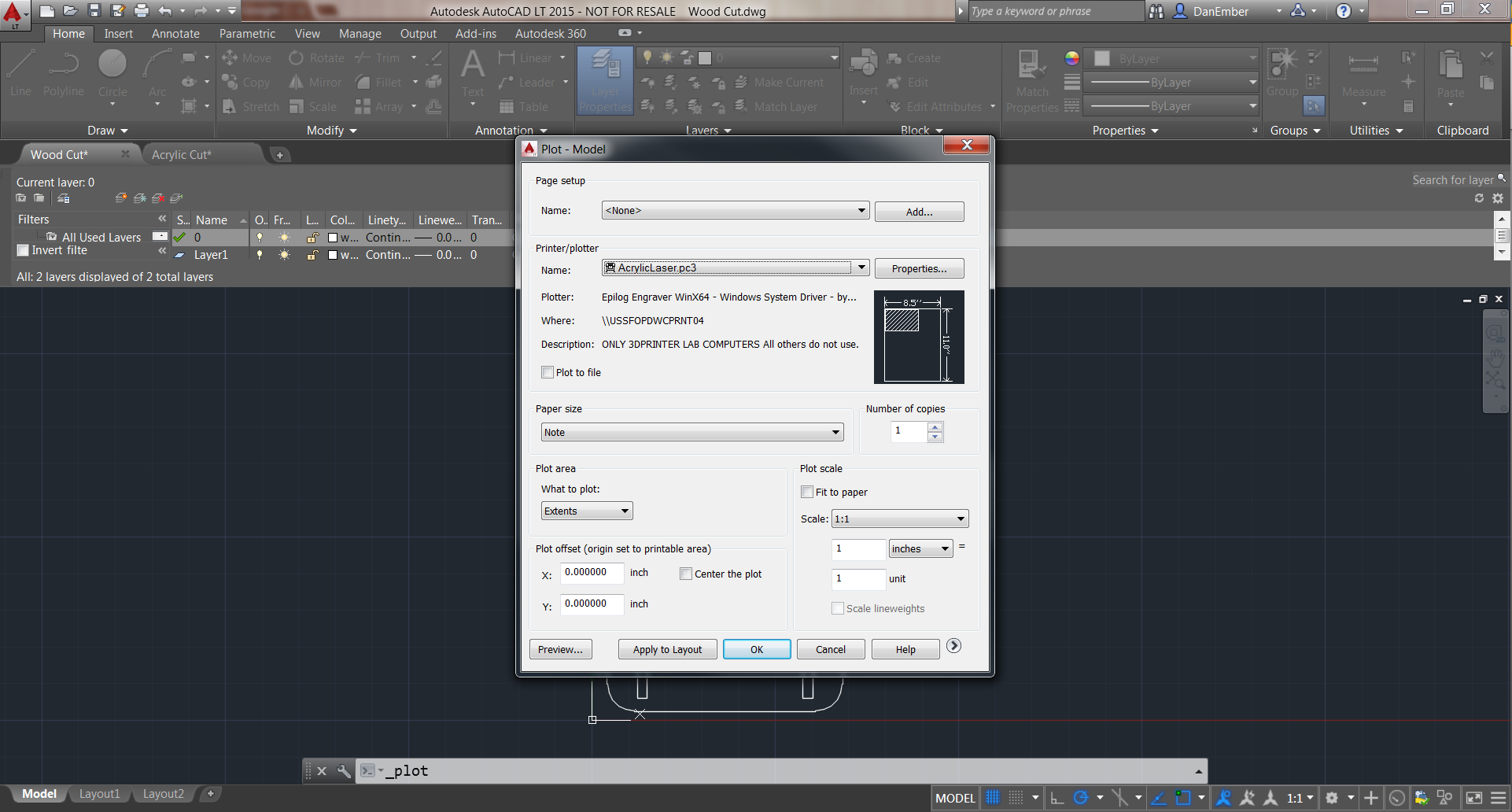
Task: Click printer Properties button
Action: coord(919,268)
